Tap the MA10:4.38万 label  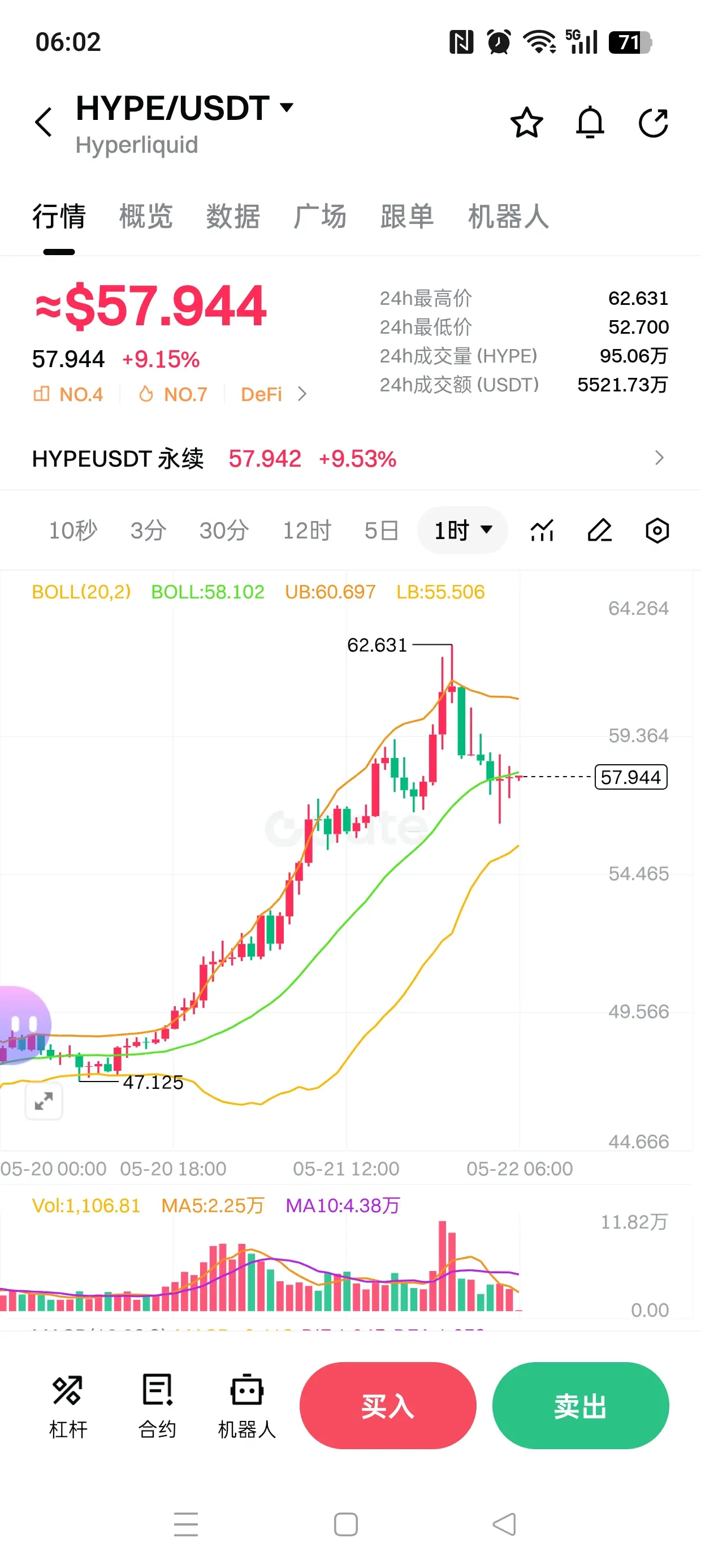click(x=343, y=1205)
